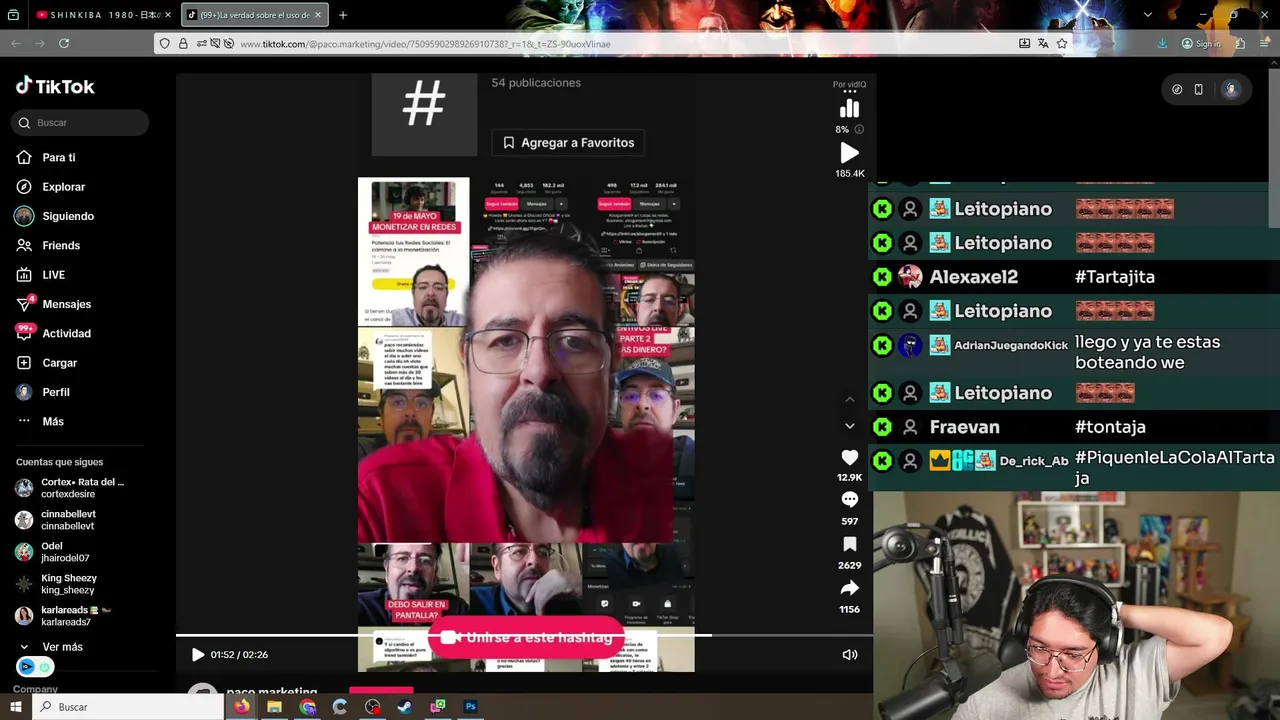
Task: Click the translate page icon in the address bar
Action: 1043,44
